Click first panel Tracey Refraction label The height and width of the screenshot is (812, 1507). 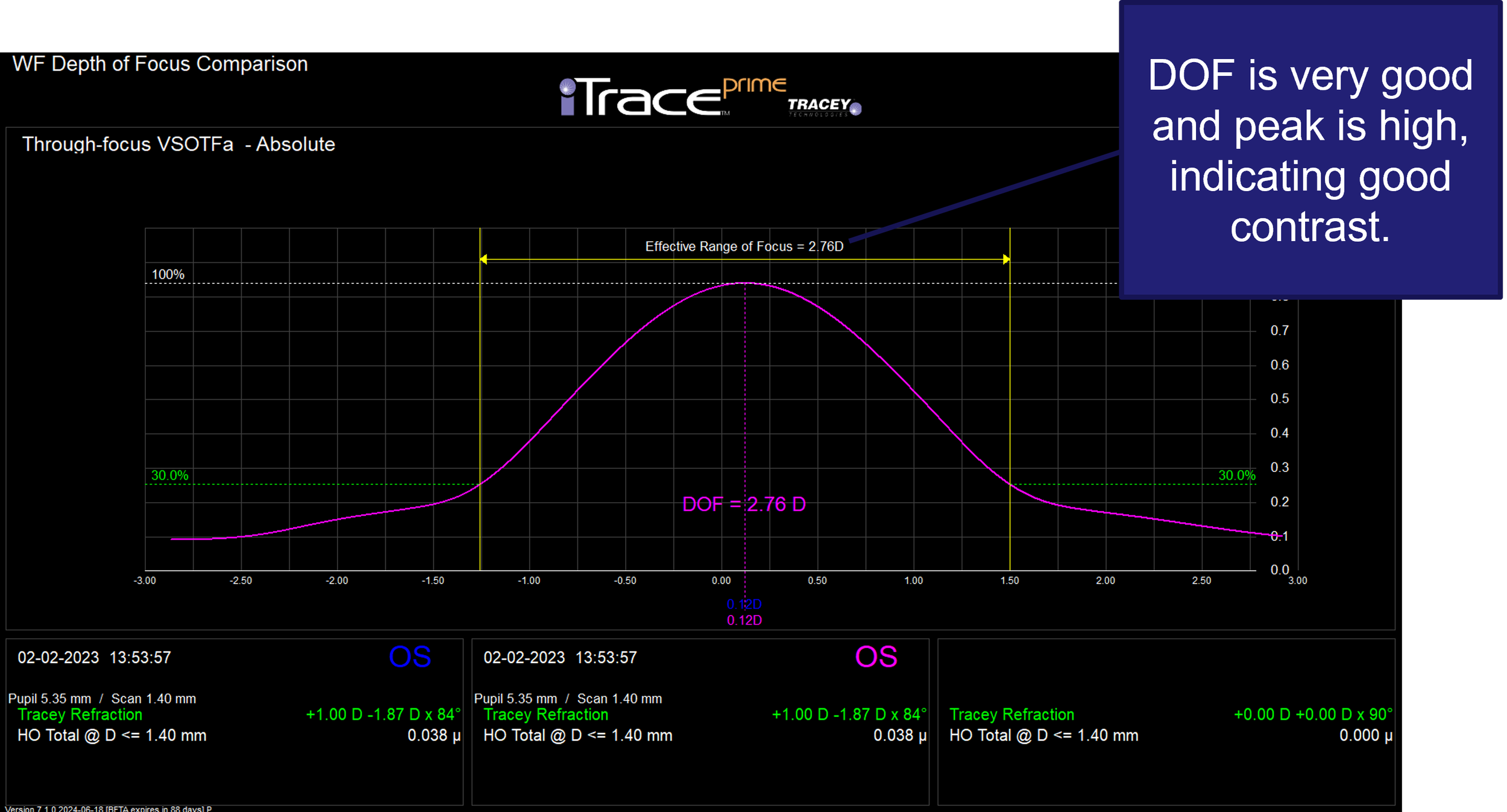[x=80, y=714]
